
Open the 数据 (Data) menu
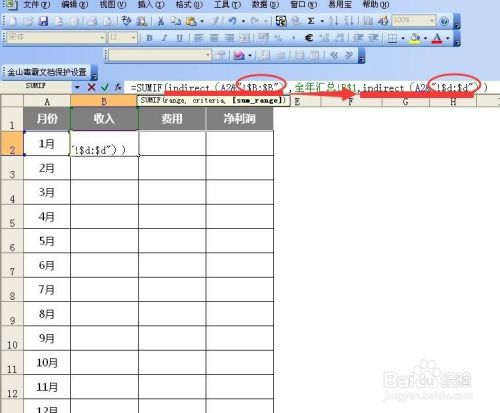pos(265,5)
